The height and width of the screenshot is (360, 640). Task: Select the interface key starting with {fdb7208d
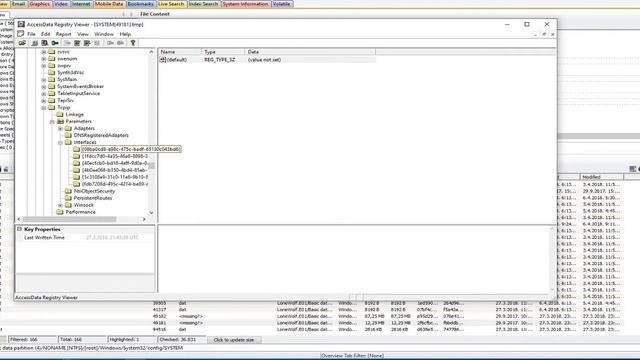(115, 184)
